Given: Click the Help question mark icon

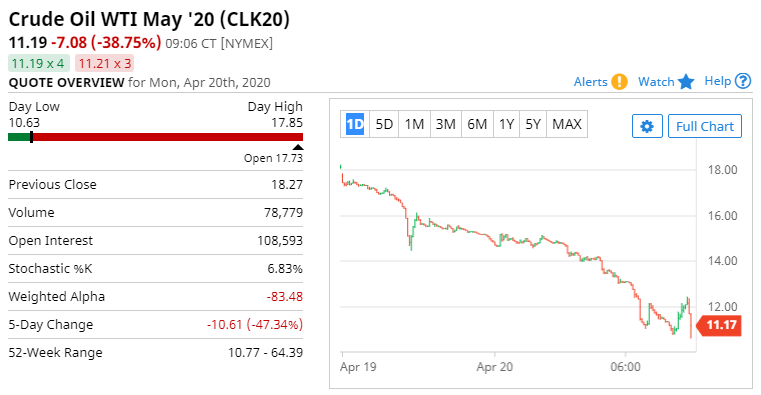Looking at the screenshot, I should point(743,81).
